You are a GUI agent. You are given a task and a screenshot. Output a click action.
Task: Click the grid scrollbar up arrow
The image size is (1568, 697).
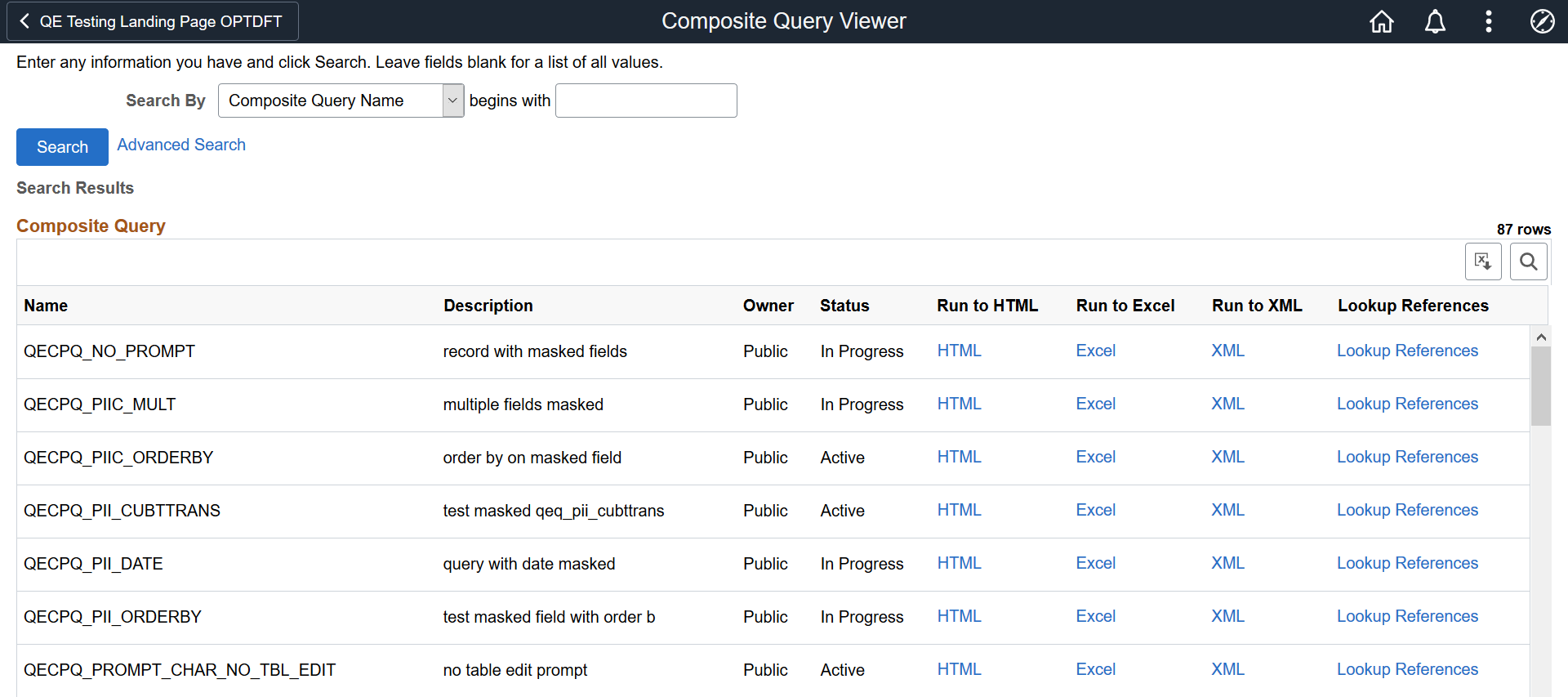pos(1540,337)
